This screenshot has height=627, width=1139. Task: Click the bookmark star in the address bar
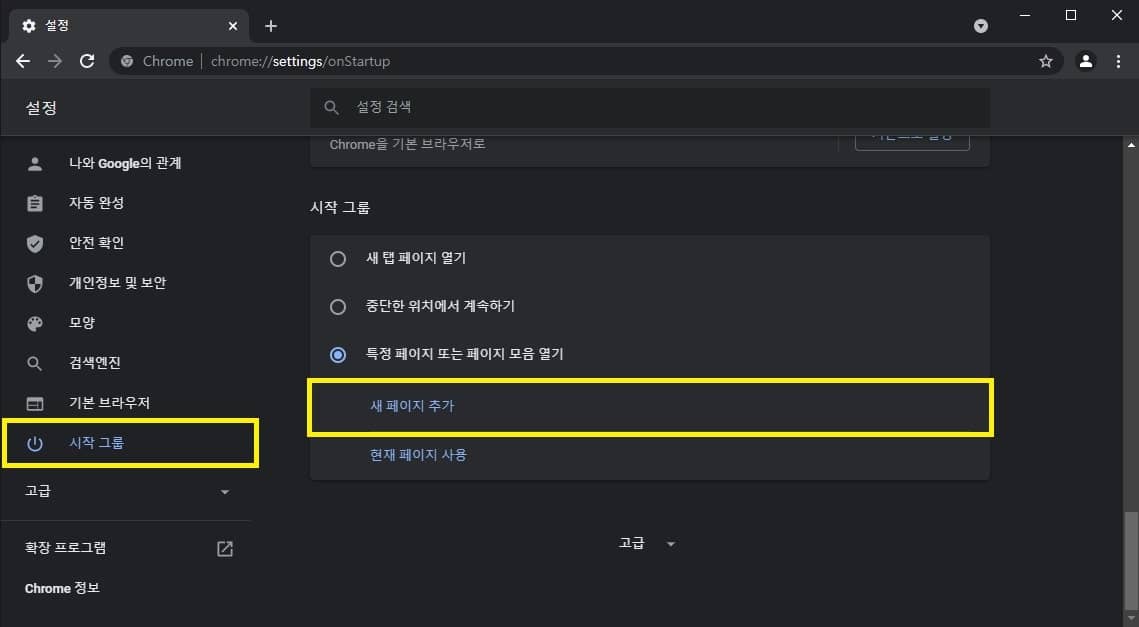[x=1046, y=61]
